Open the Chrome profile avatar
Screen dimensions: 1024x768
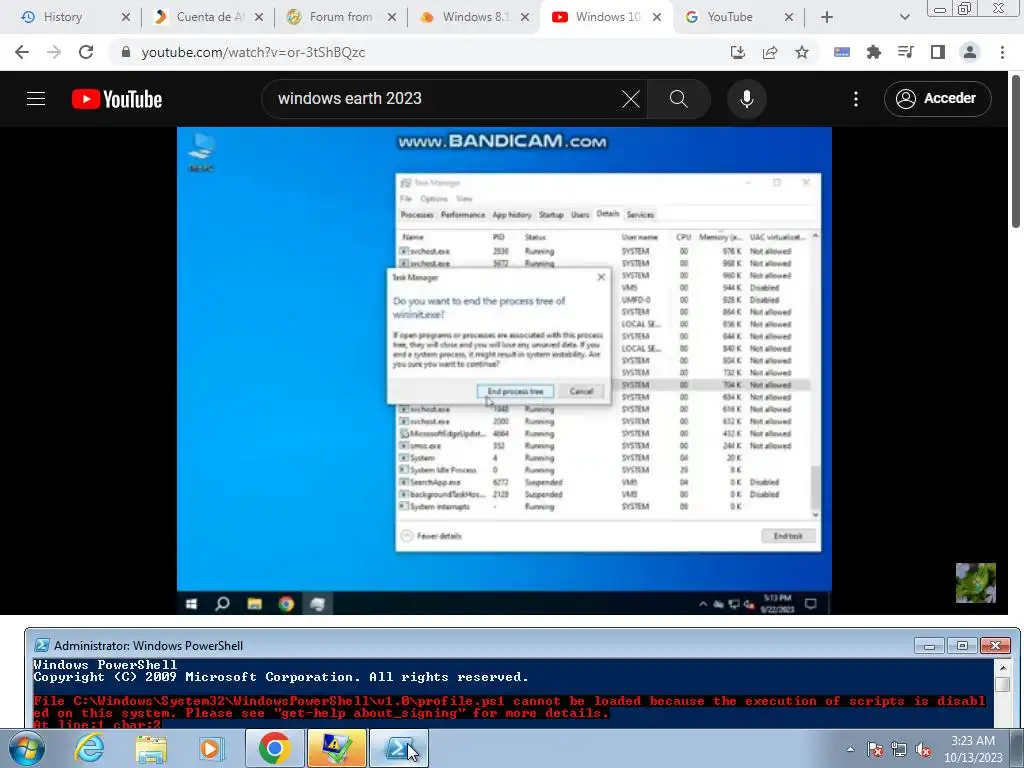970,52
